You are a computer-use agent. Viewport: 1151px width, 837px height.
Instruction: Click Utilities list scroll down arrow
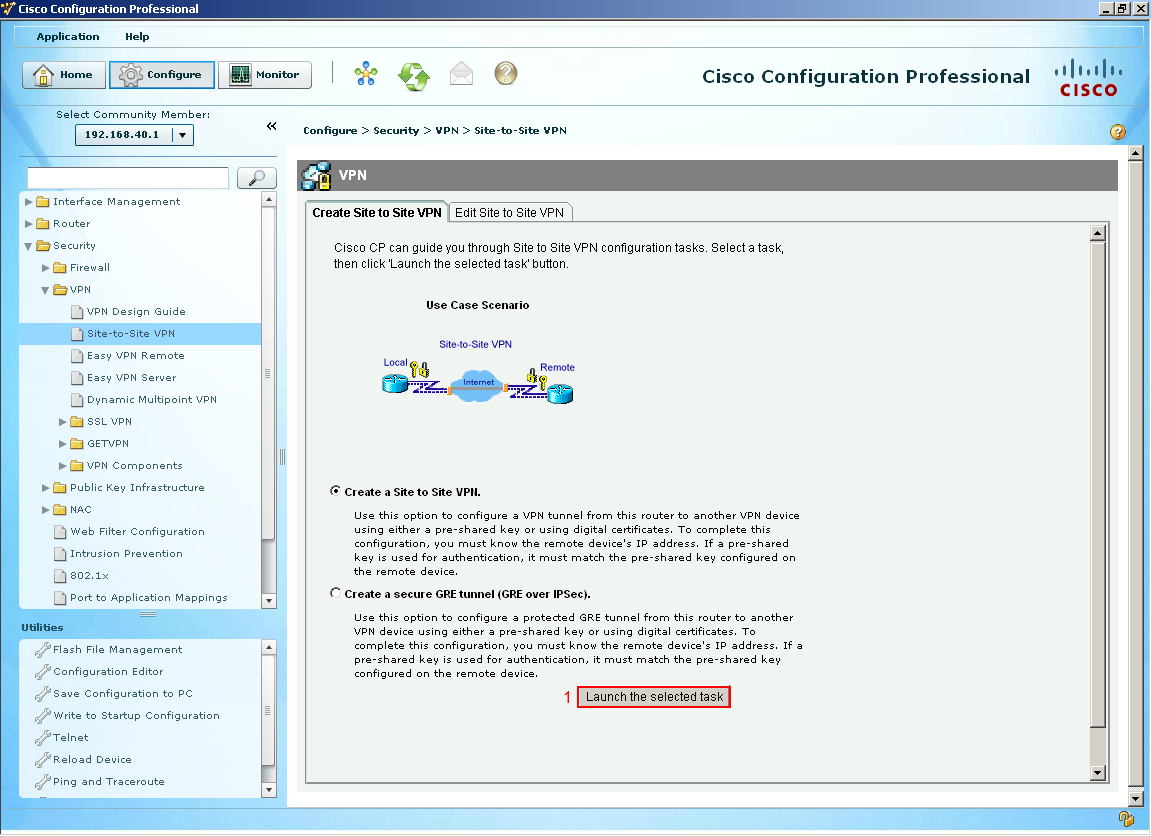point(269,791)
